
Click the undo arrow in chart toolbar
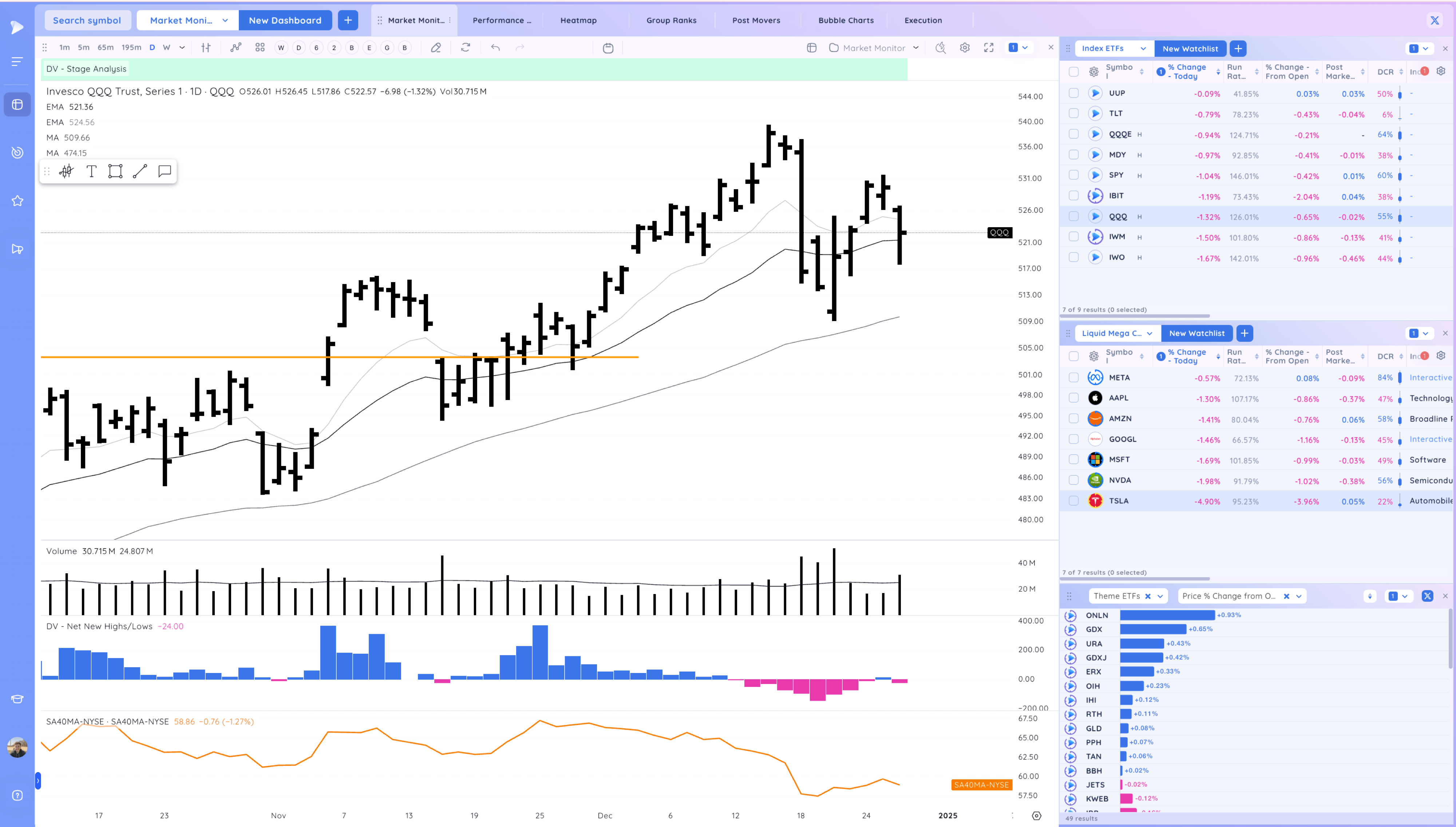coord(495,48)
